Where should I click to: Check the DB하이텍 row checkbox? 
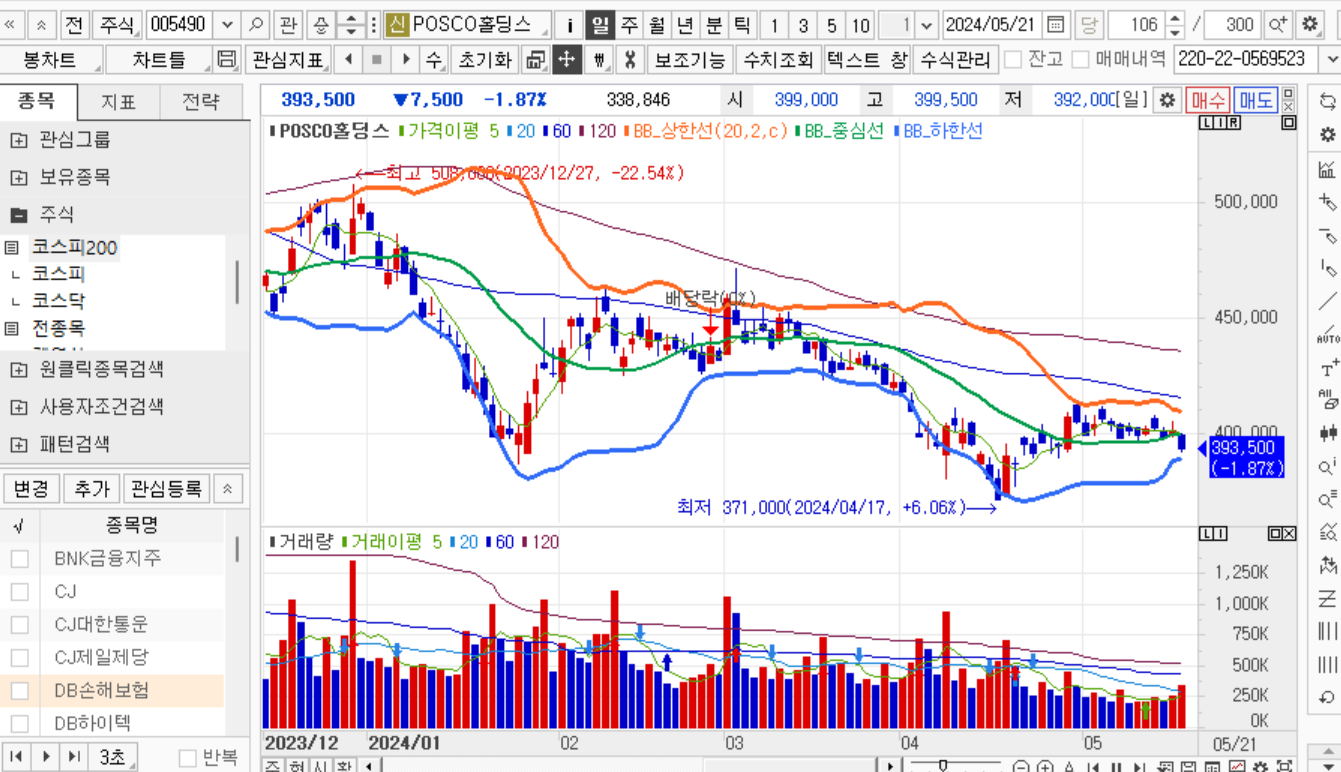19,723
